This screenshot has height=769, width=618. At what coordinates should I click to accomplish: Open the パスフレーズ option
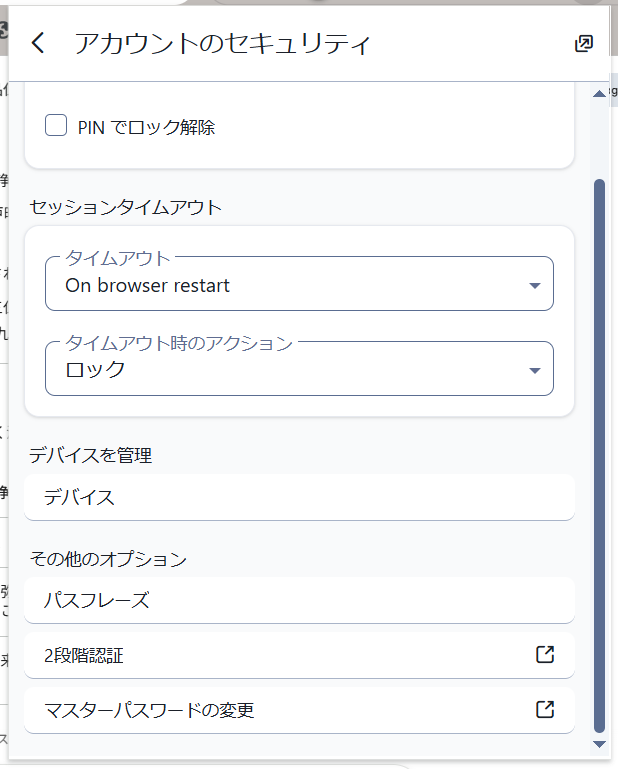click(299, 600)
